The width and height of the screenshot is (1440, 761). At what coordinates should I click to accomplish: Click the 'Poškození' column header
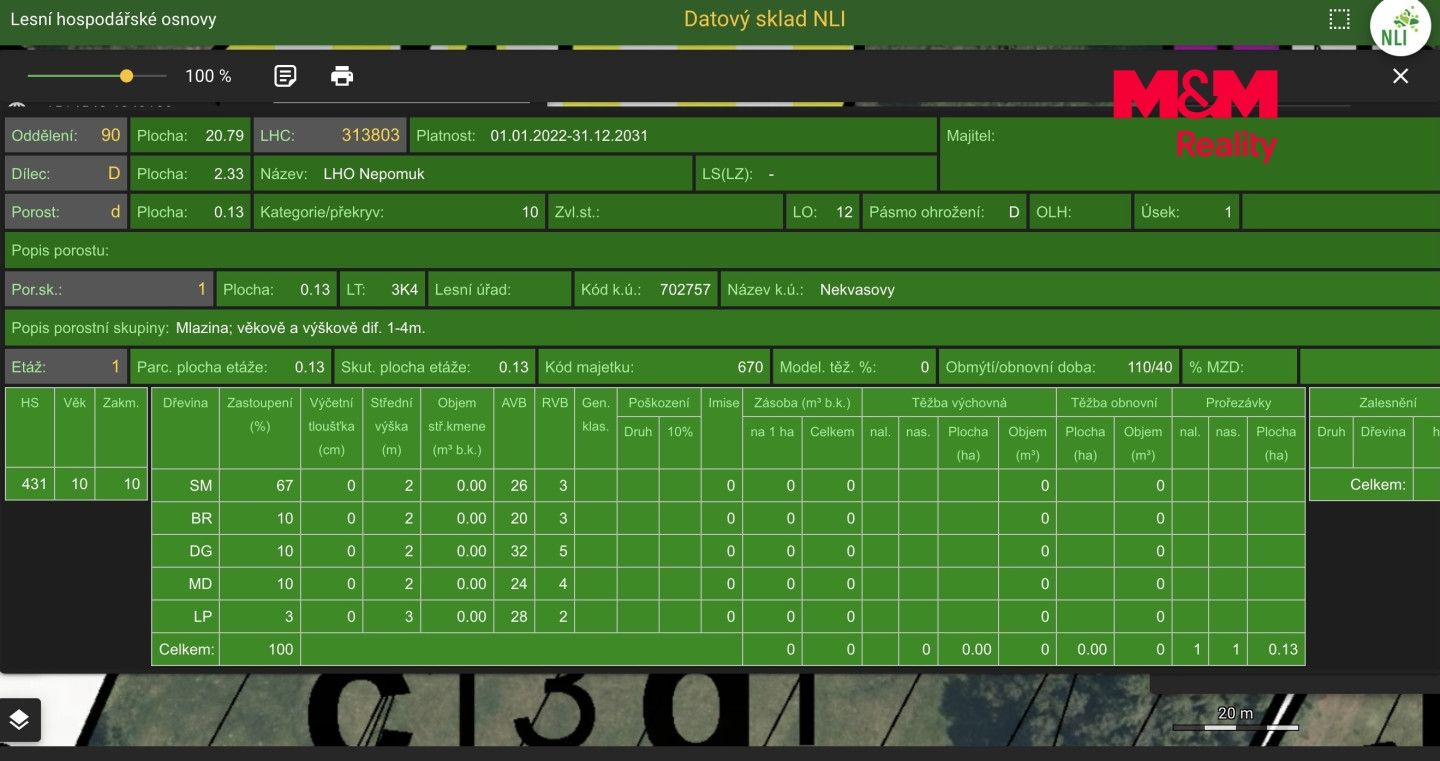[659, 403]
